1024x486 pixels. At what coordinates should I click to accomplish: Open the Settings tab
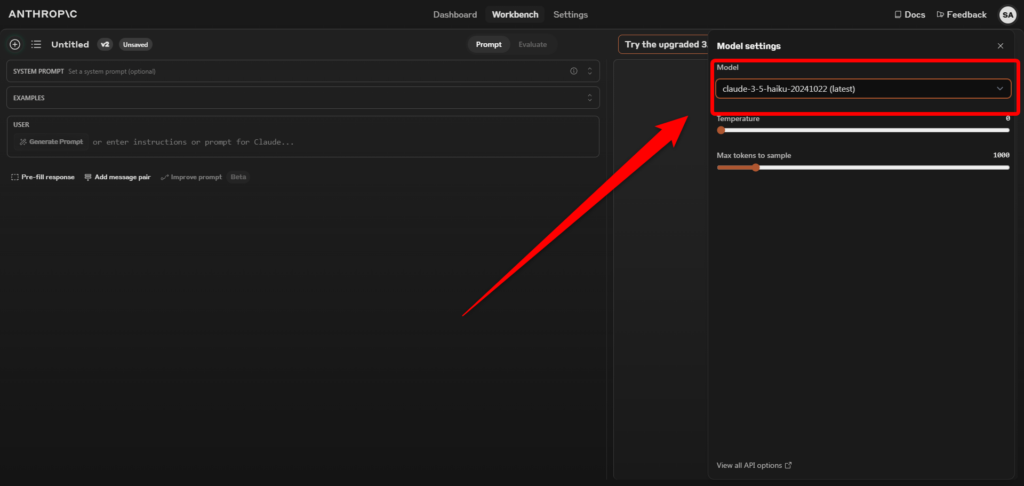point(570,15)
